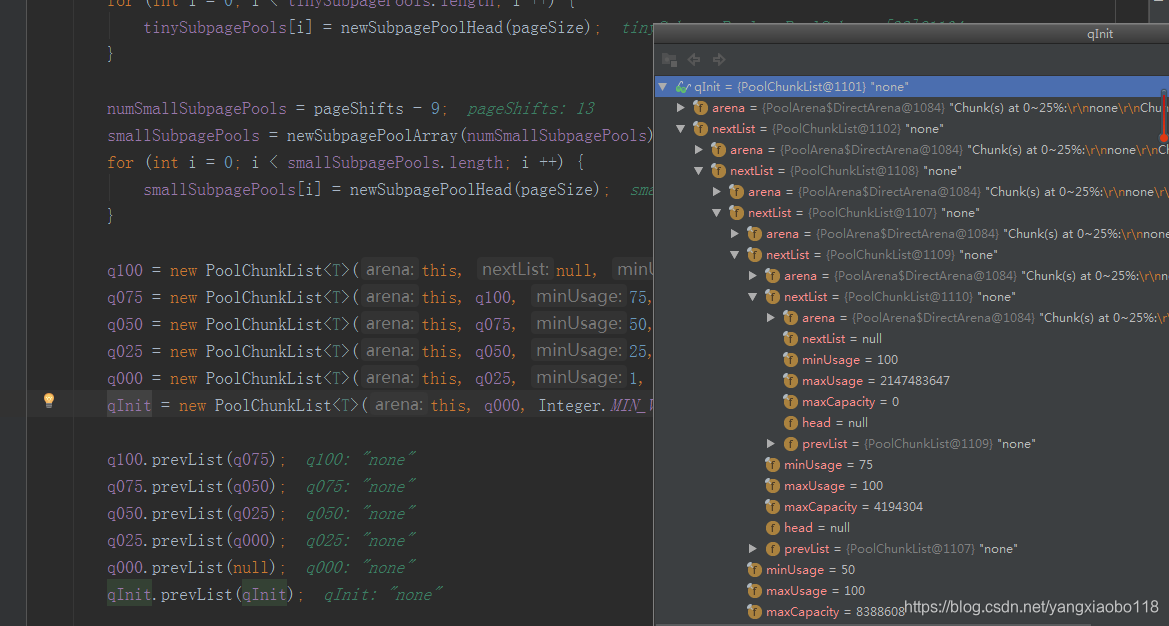The width and height of the screenshot is (1169, 626).
Task: Click the qInit.prevList(qInit) statement
Action: click(x=205, y=595)
